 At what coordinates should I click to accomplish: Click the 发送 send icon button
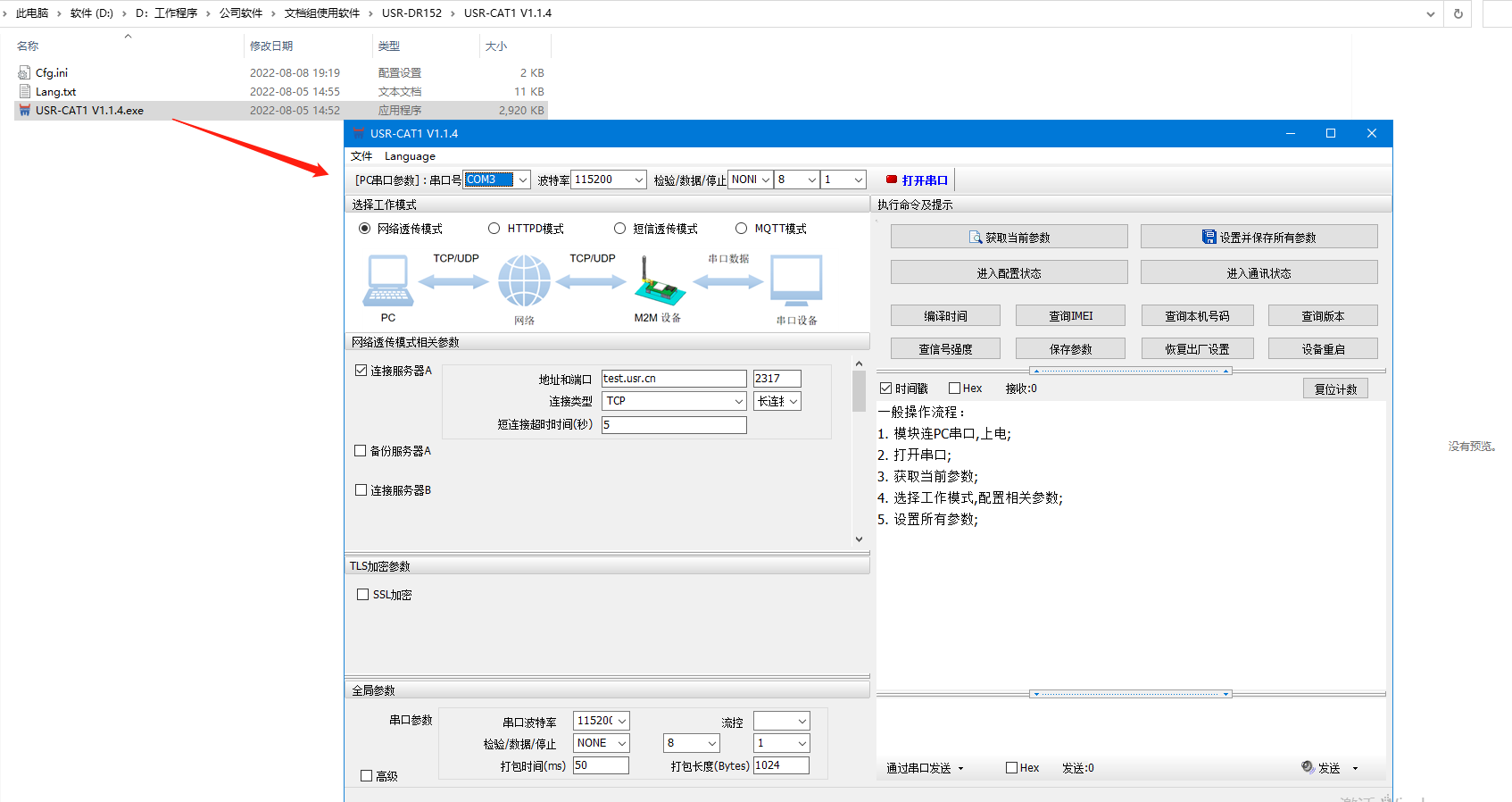[x=1308, y=767]
